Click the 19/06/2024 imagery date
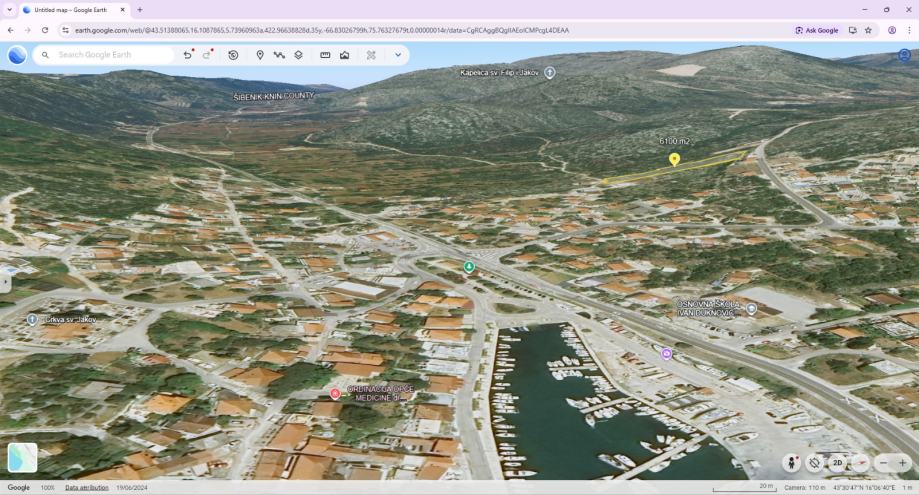The width and height of the screenshot is (919, 495). pyautogui.click(x=132, y=487)
